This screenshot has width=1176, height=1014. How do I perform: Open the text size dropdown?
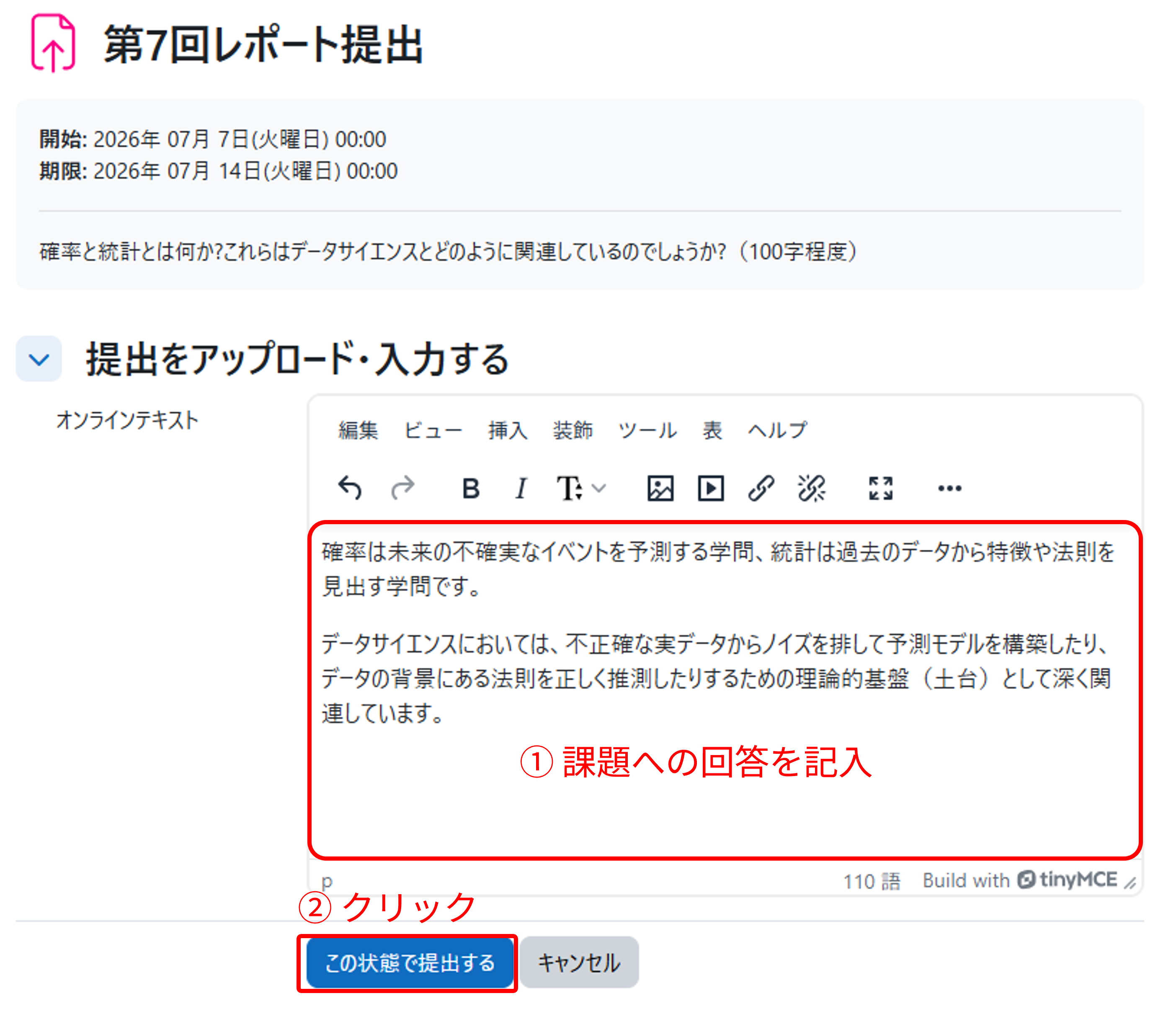581,488
